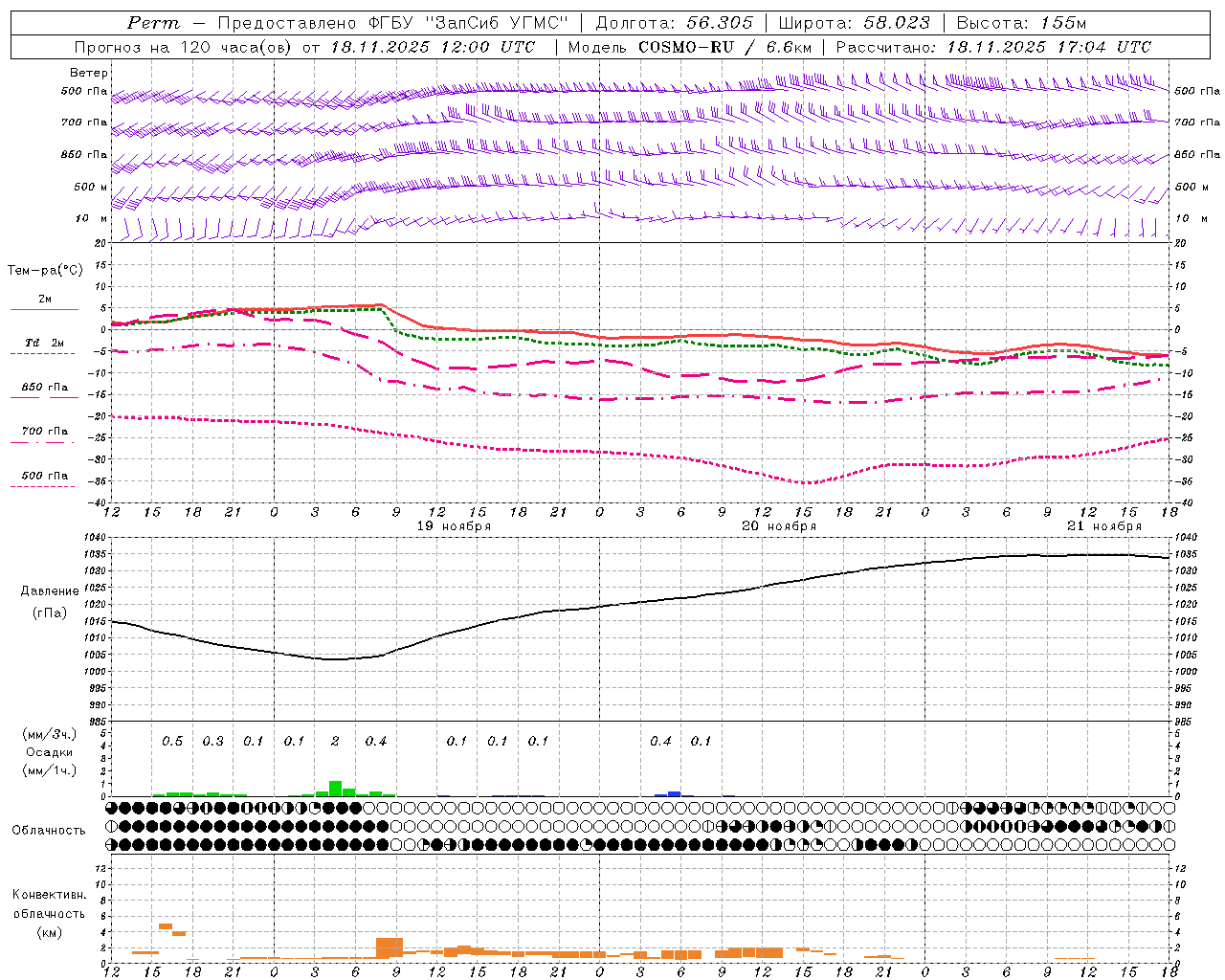
Task: Click right pressure axis value '1035'
Action: pos(1186,554)
